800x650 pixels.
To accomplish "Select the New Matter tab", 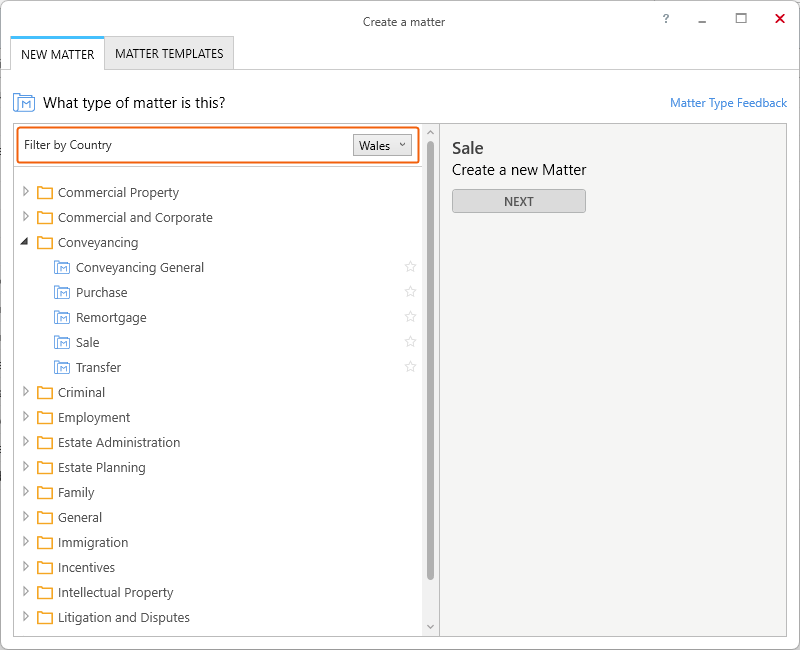I will pos(58,54).
